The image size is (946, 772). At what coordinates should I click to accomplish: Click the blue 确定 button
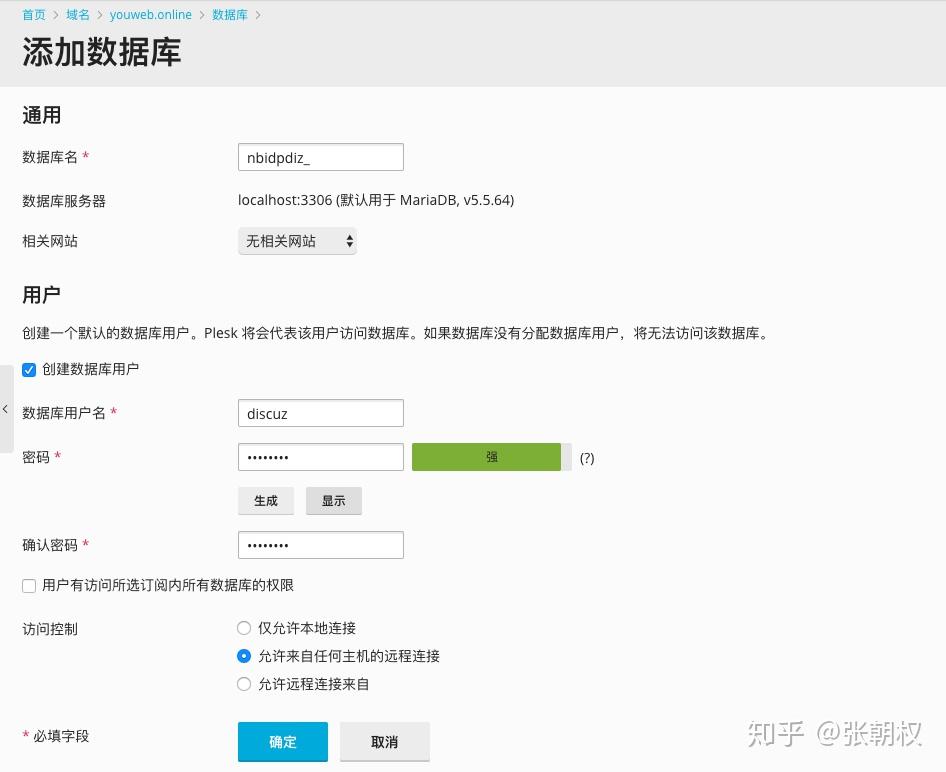pos(283,742)
